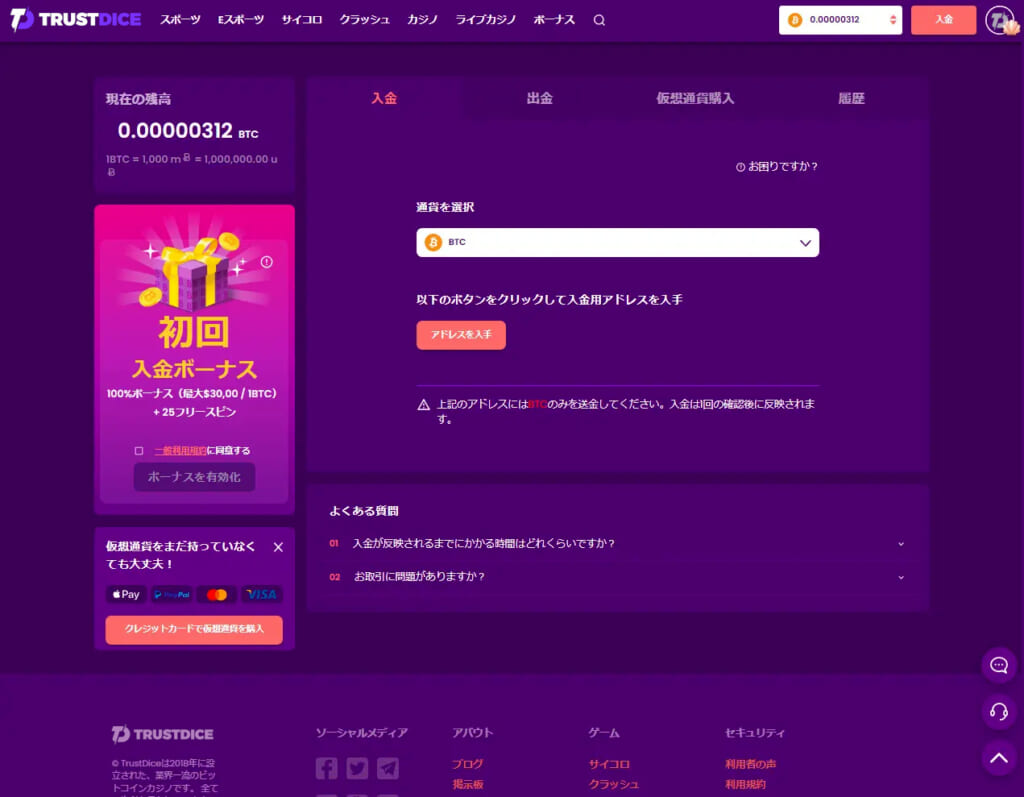Click the Mastercard payment icon
The width and height of the screenshot is (1024, 797).
[x=217, y=594]
